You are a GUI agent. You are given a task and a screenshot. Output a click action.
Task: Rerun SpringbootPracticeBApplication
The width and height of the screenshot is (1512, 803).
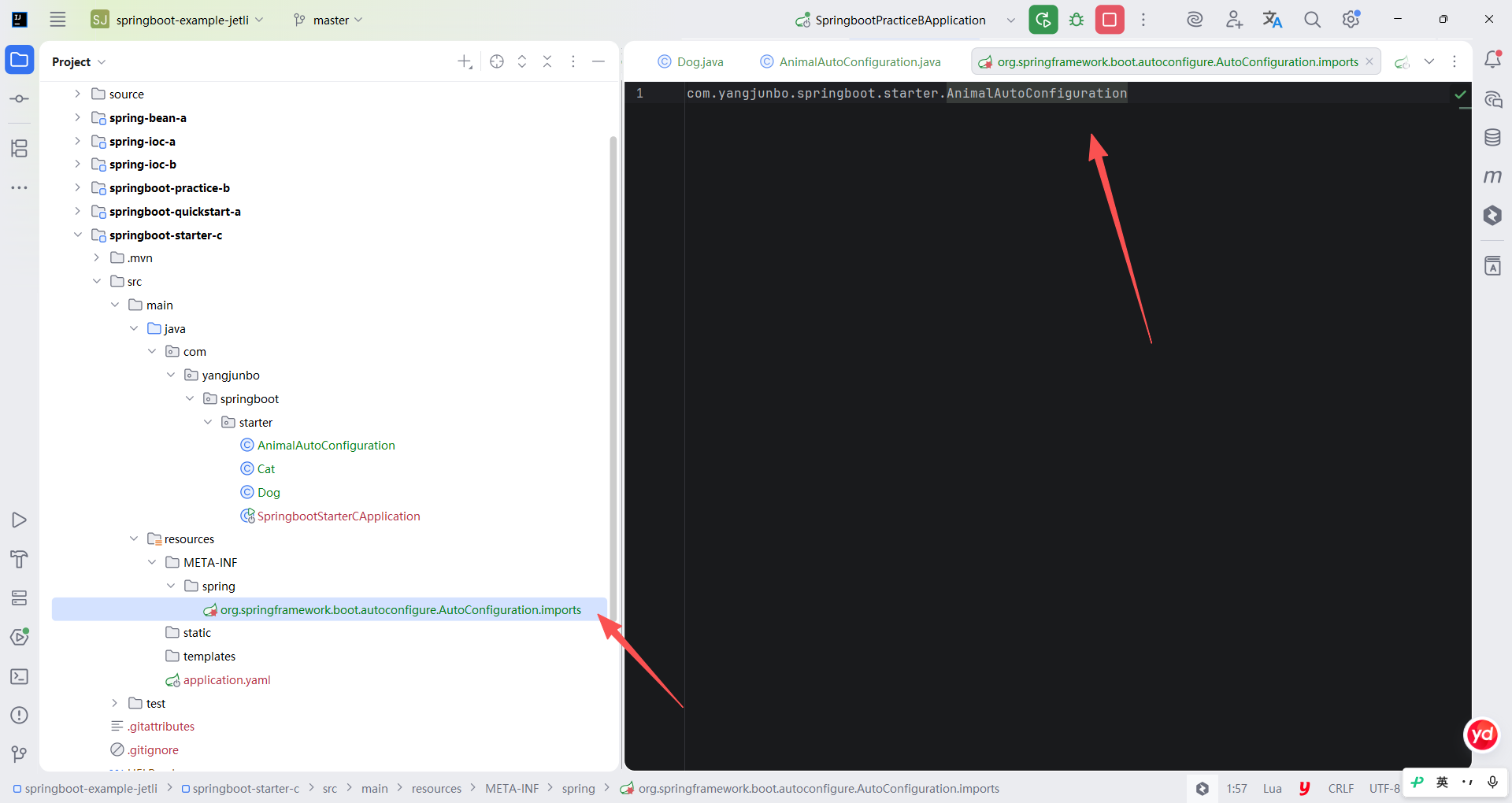pyautogui.click(x=1043, y=20)
